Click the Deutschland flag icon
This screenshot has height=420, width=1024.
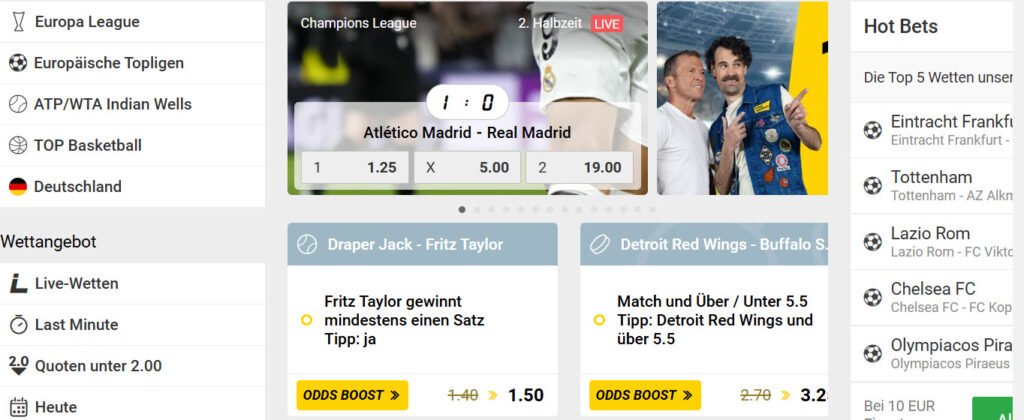18,186
